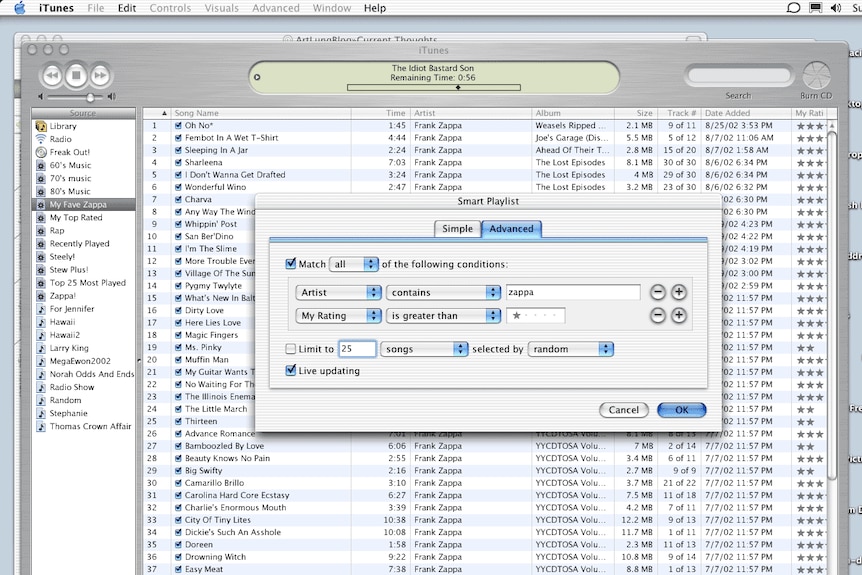Viewport: 862px width, 575px height.
Task: Skip forward to next track button
Action: click(100, 75)
